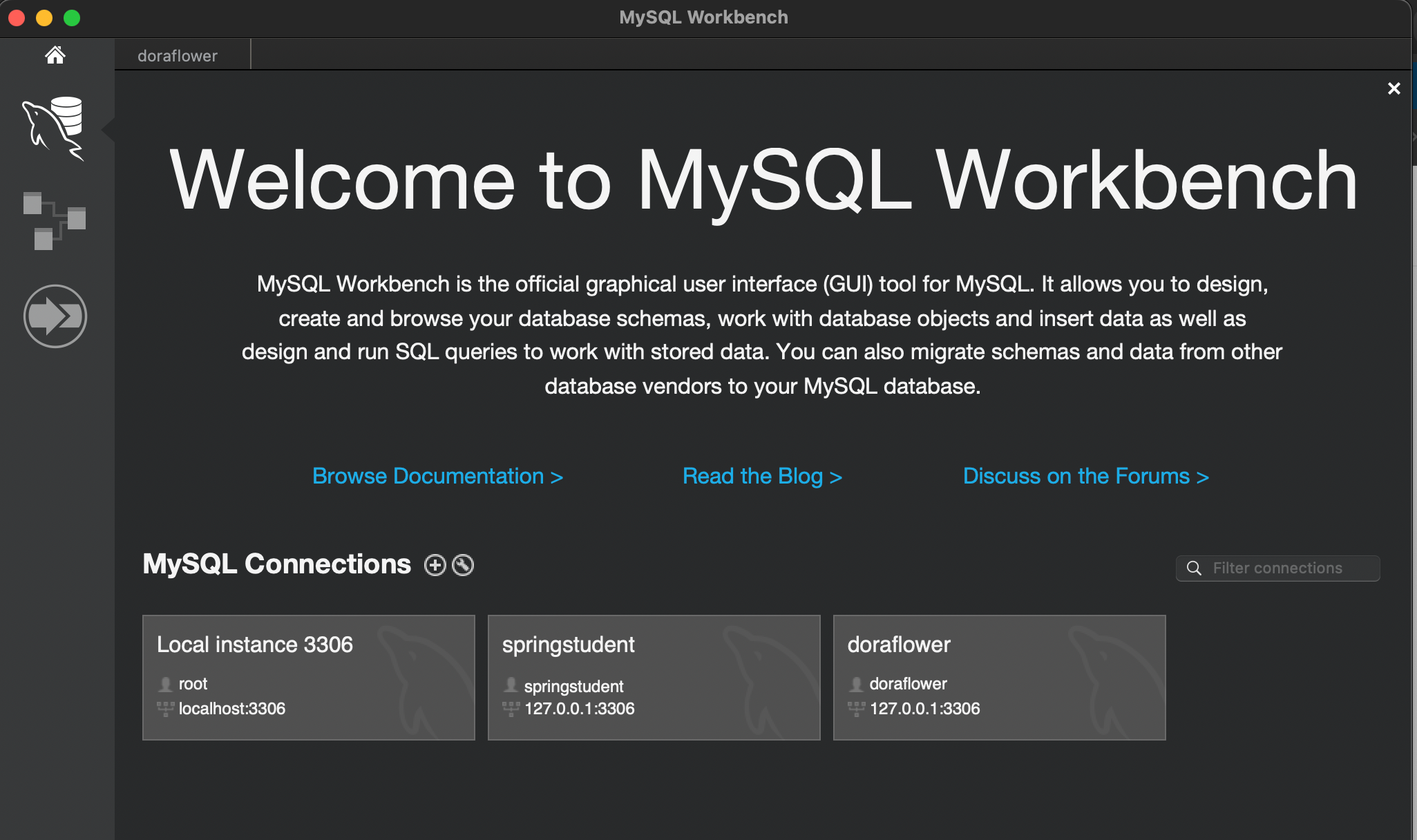
Task: Dismiss welcome message with X icon
Action: coord(1394,88)
